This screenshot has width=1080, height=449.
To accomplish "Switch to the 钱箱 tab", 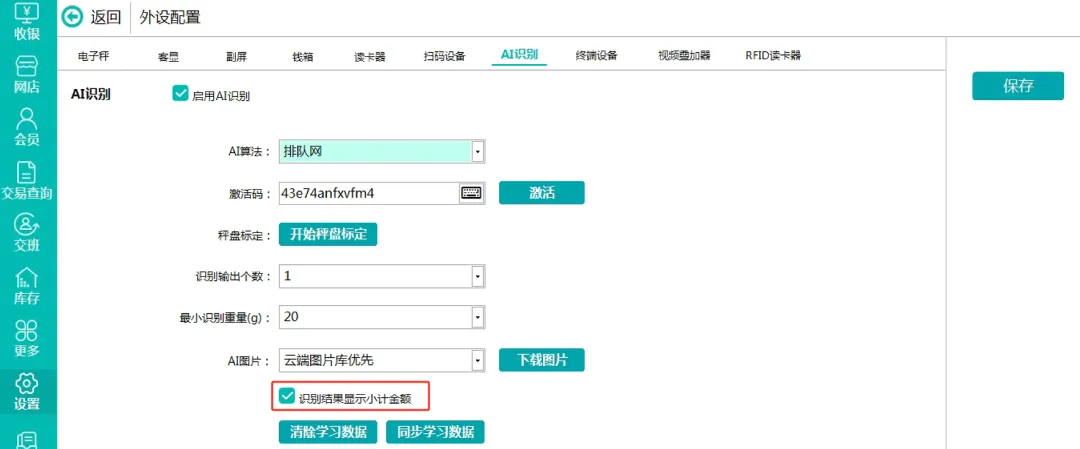I will tap(303, 56).
